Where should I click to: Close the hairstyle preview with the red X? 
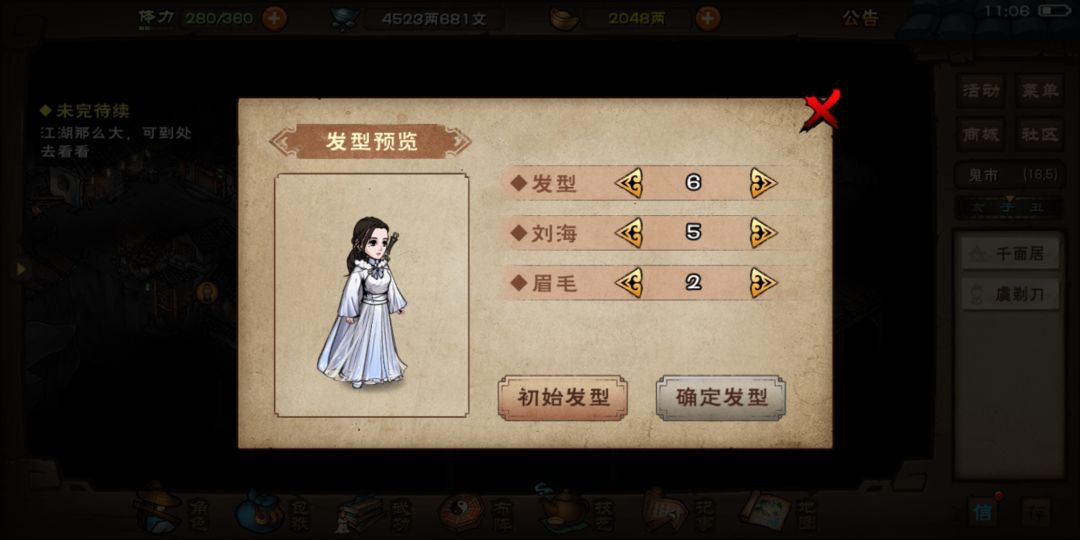tap(820, 110)
